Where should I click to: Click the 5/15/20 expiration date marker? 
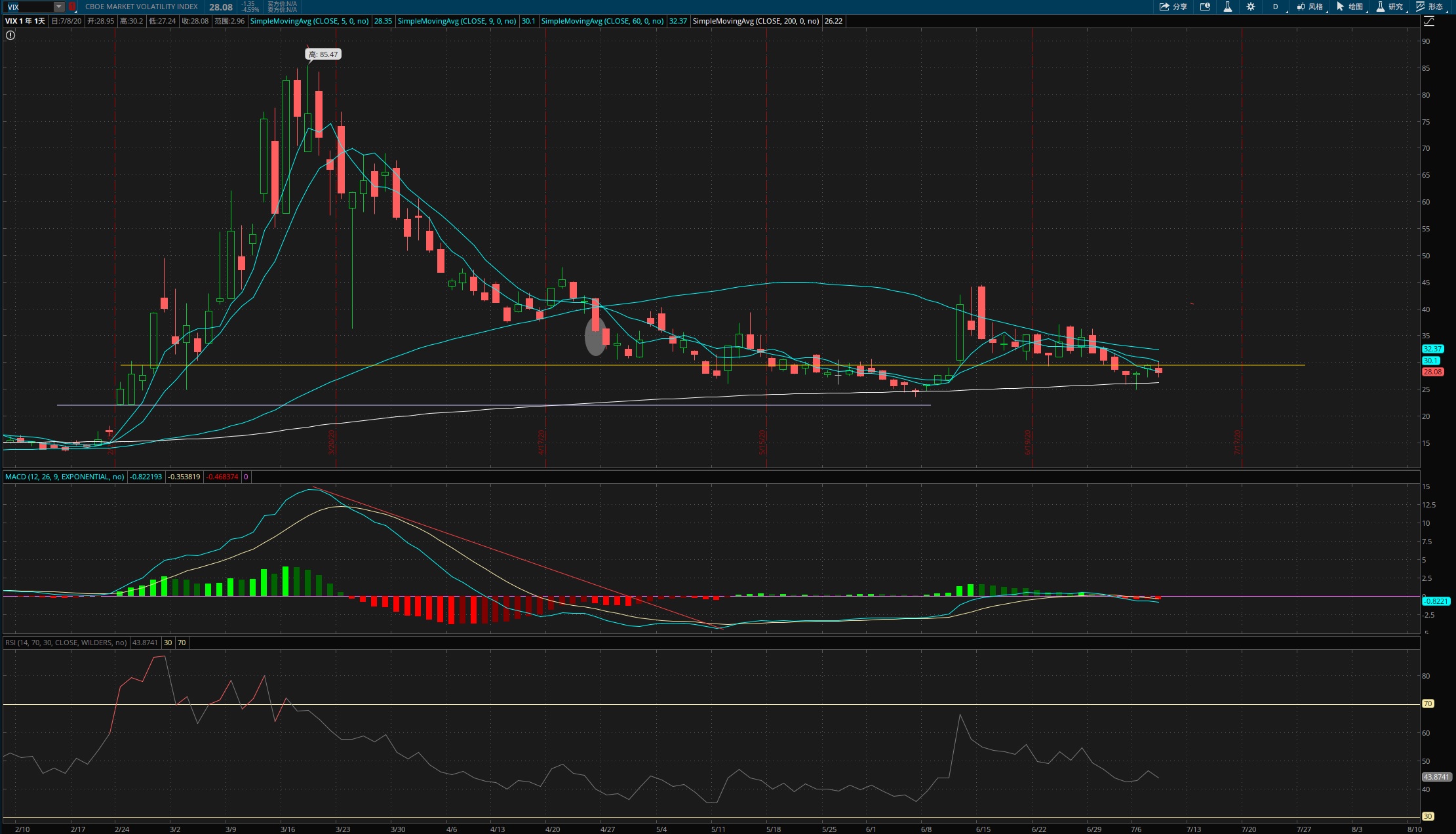(762, 442)
